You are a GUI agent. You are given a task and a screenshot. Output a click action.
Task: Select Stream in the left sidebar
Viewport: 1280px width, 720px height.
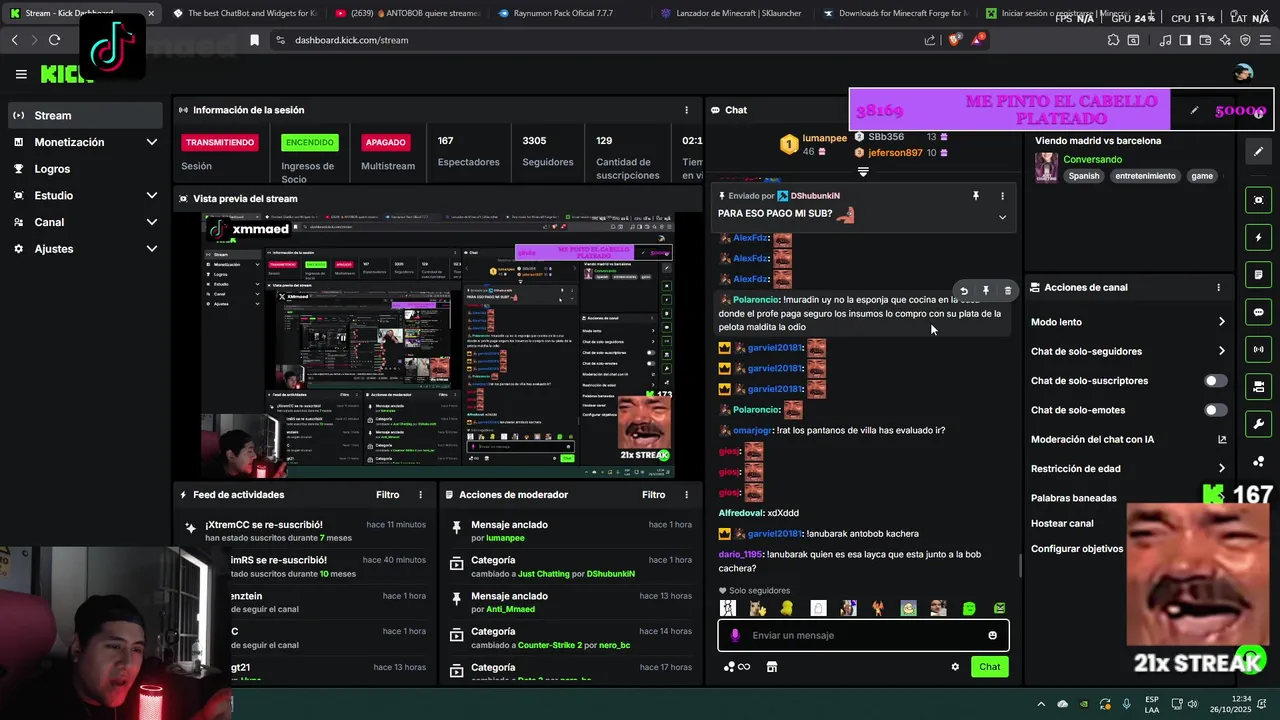pos(84,115)
